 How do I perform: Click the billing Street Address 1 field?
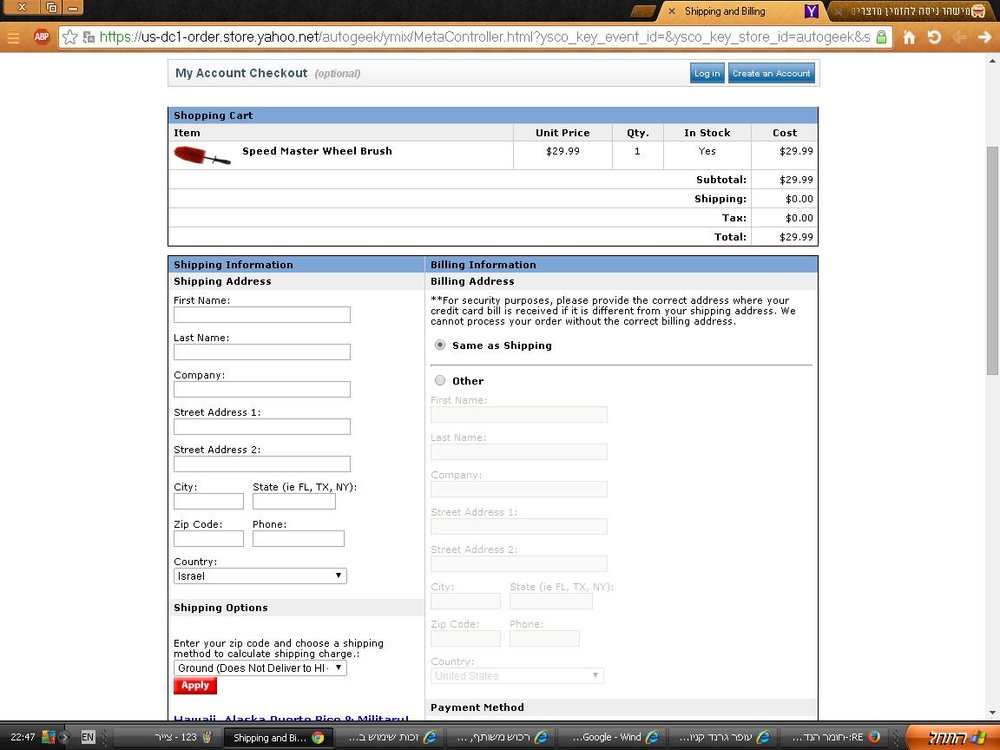coord(518,526)
